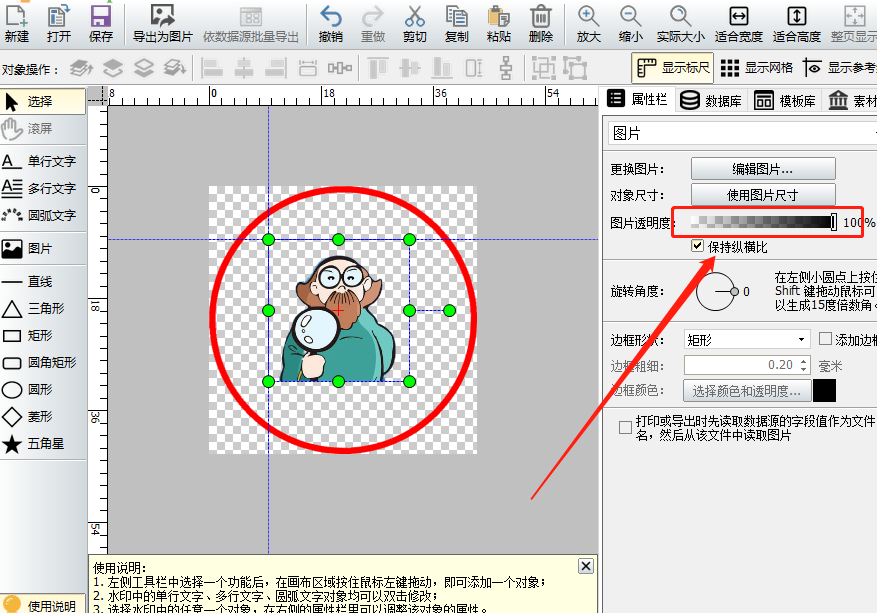Select the 五角星 star tool
The height and width of the screenshot is (614, 877).
(43, 443)
